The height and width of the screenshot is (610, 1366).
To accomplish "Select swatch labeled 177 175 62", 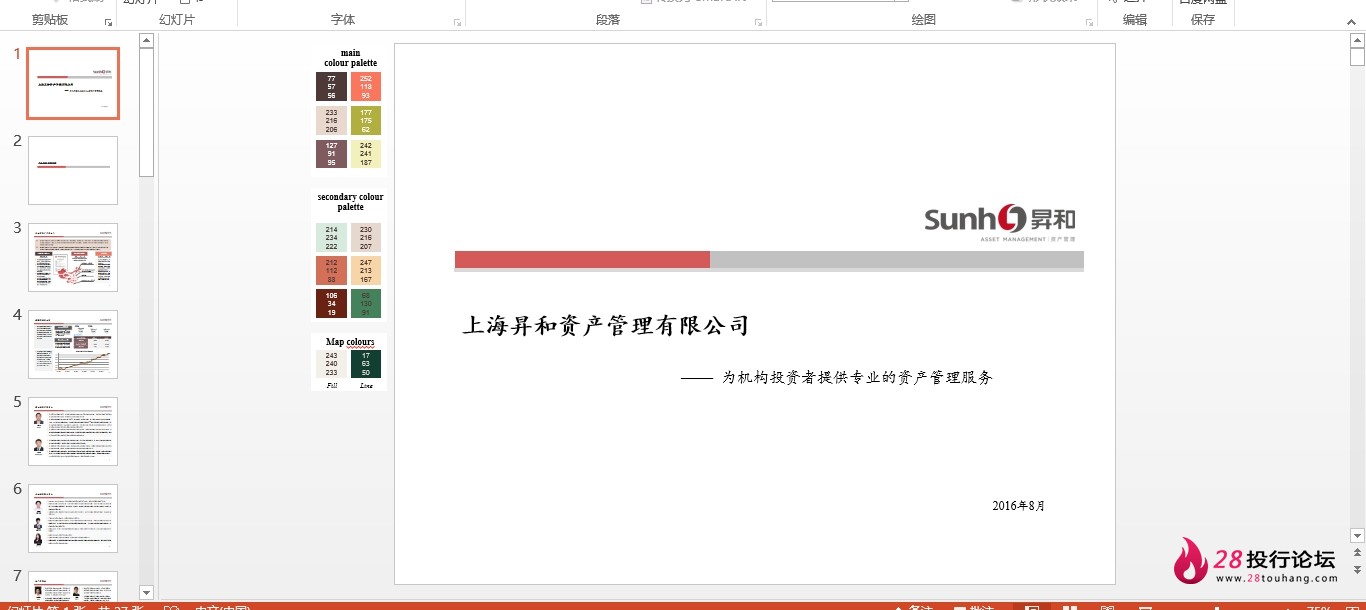I will coord(366,120).
